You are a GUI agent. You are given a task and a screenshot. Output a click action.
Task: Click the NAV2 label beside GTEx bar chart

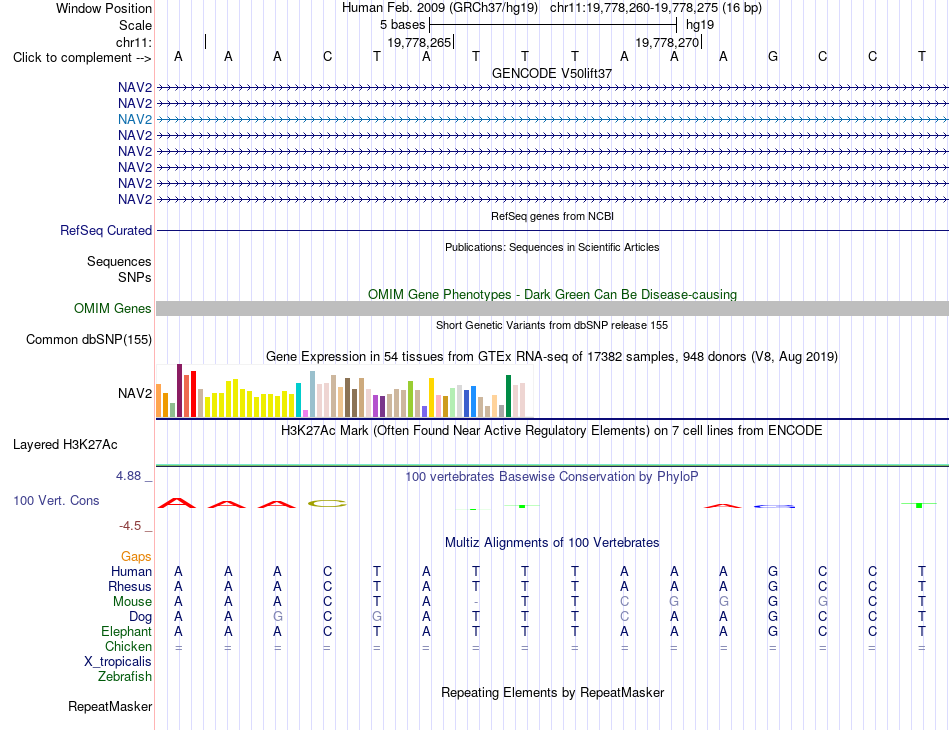(x=135, y=393)
